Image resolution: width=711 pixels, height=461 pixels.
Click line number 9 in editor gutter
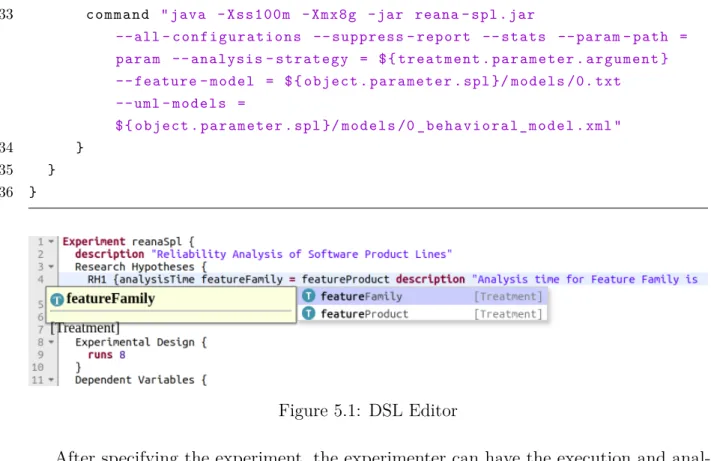pyautogui.click(x=40, y=354)
